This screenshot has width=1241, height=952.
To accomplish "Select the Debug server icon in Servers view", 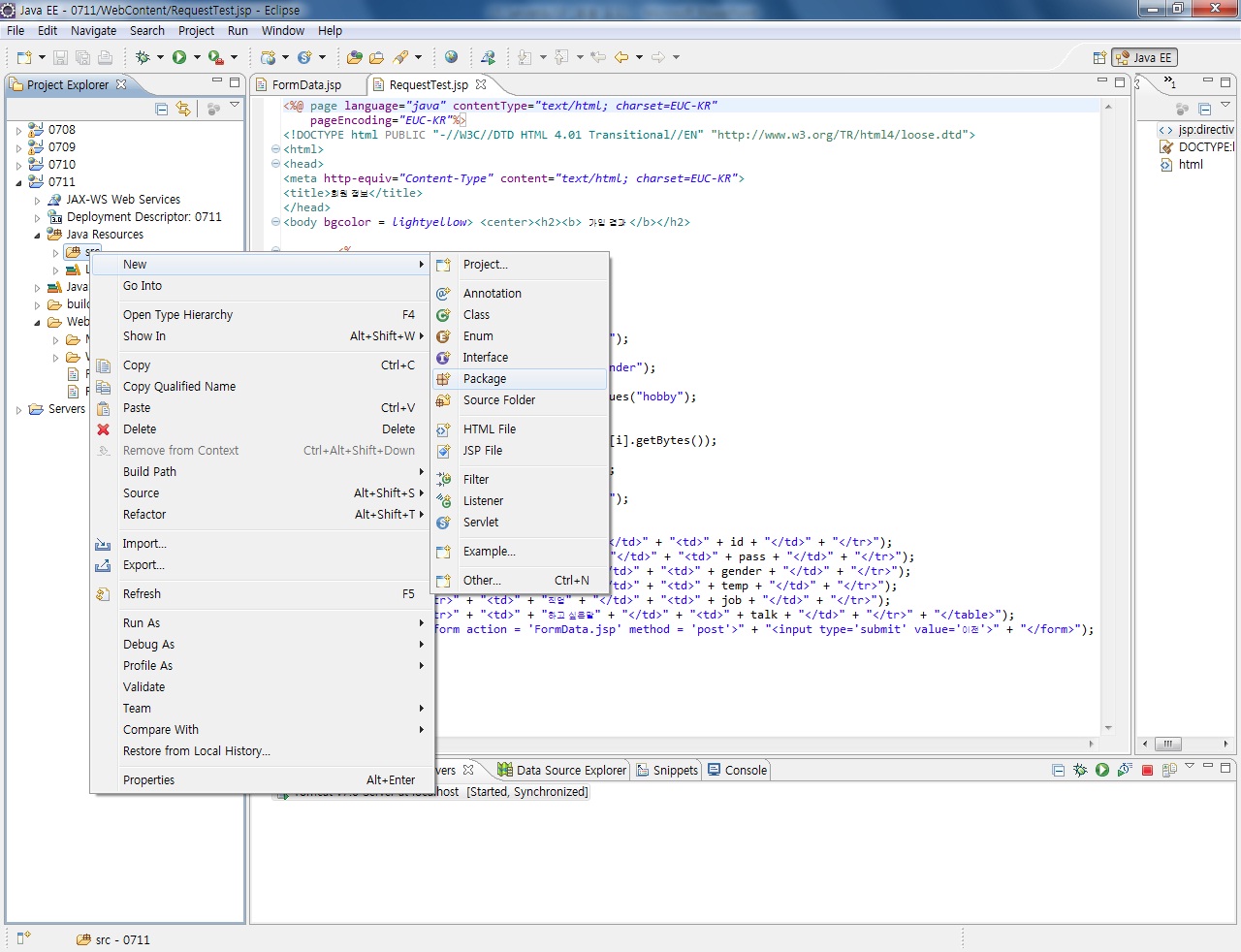I will (1080, 769).
